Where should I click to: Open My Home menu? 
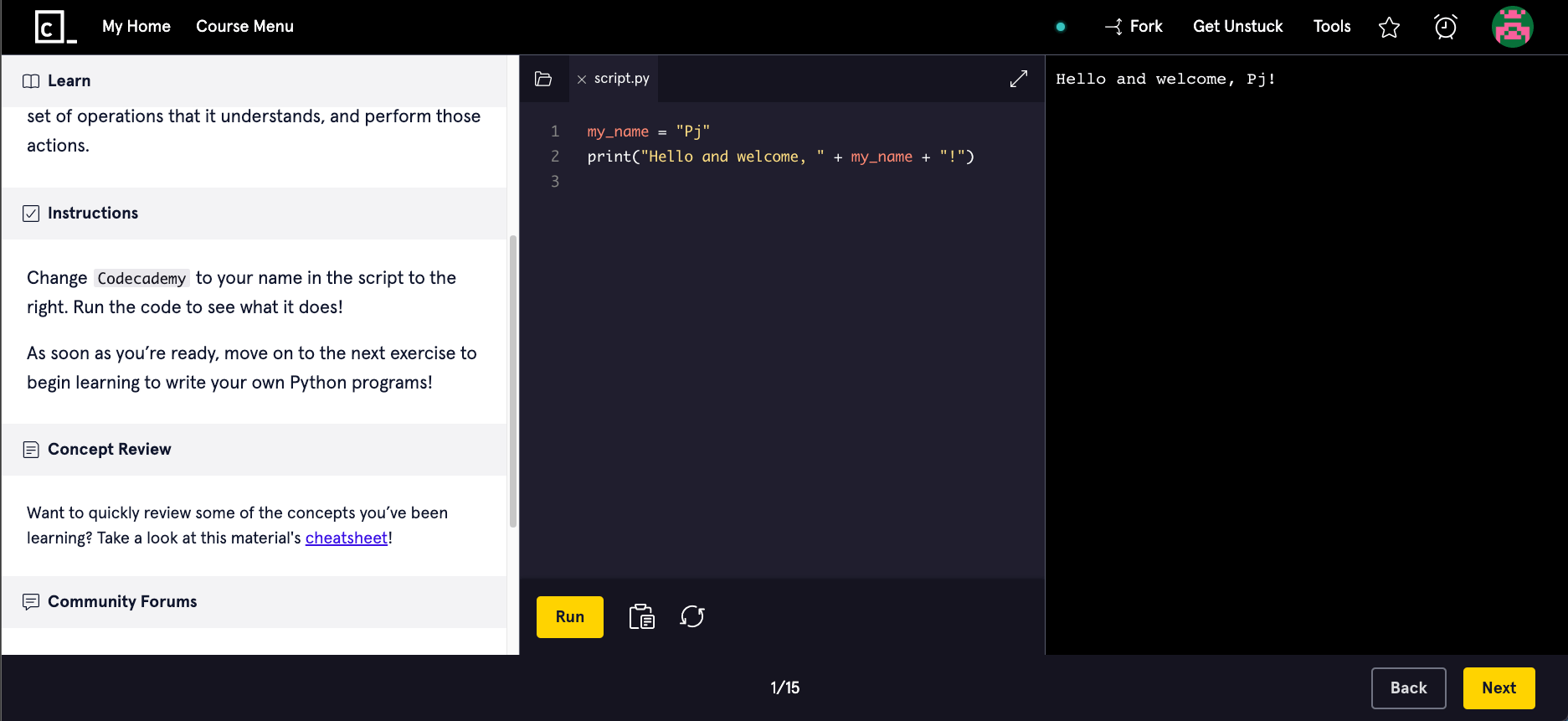[x=136, y=26]
